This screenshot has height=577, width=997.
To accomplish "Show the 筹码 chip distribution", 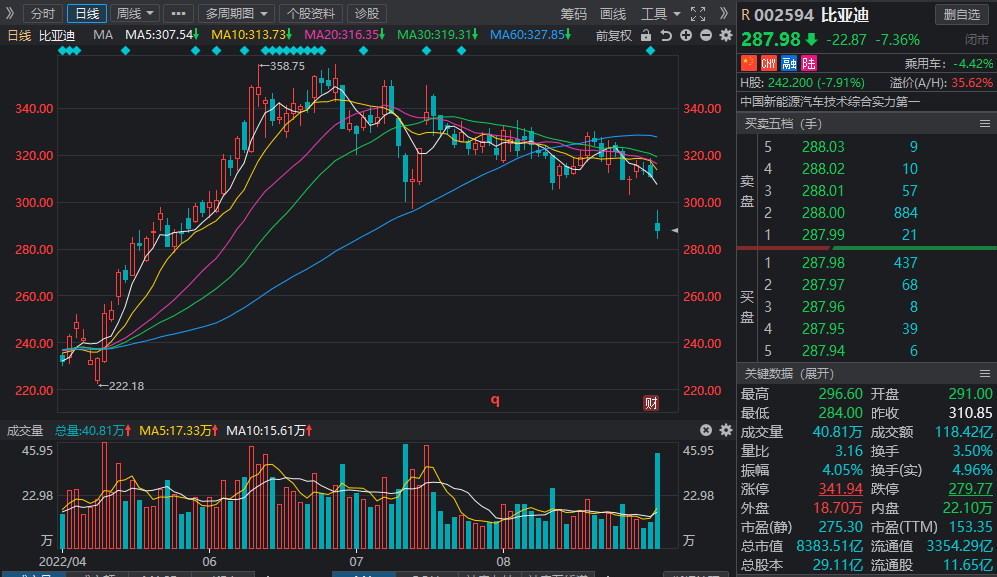I will [x=573, y=14].
